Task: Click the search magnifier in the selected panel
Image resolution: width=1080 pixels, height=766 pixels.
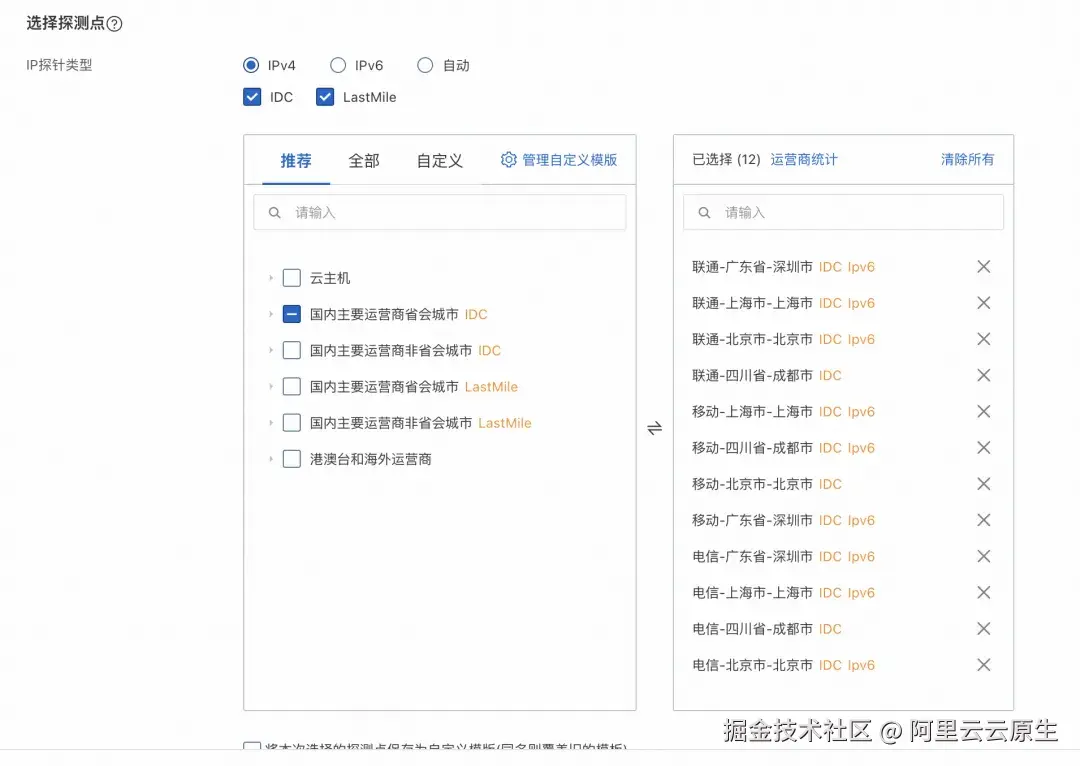Action: point(704,212)
